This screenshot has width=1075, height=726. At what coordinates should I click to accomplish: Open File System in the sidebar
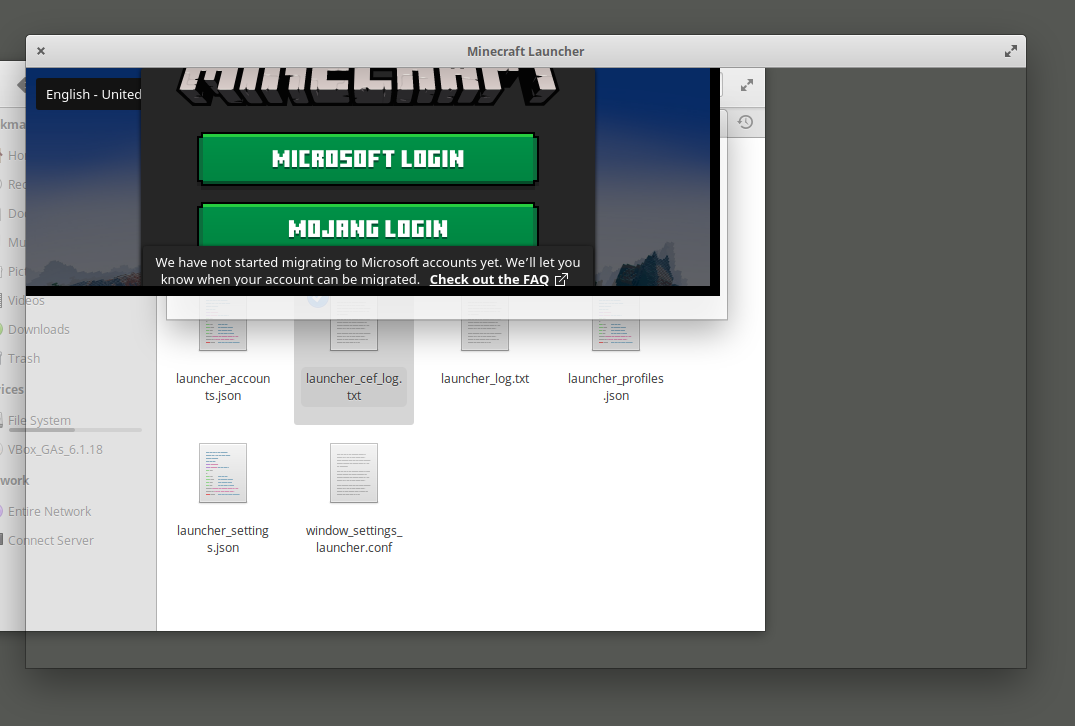tap(39, 420)
